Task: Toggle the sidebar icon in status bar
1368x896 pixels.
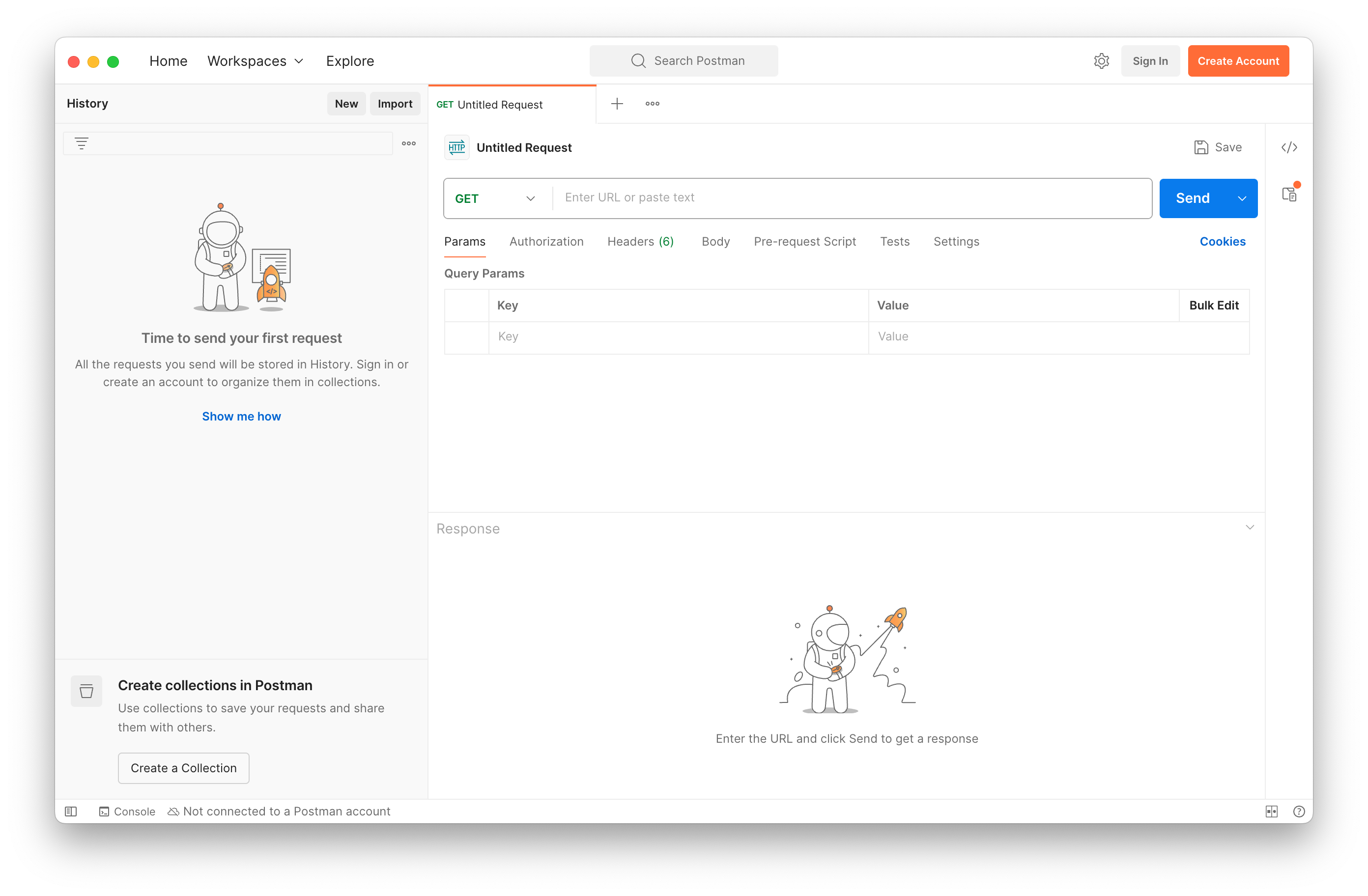Action: coord(71,811)
